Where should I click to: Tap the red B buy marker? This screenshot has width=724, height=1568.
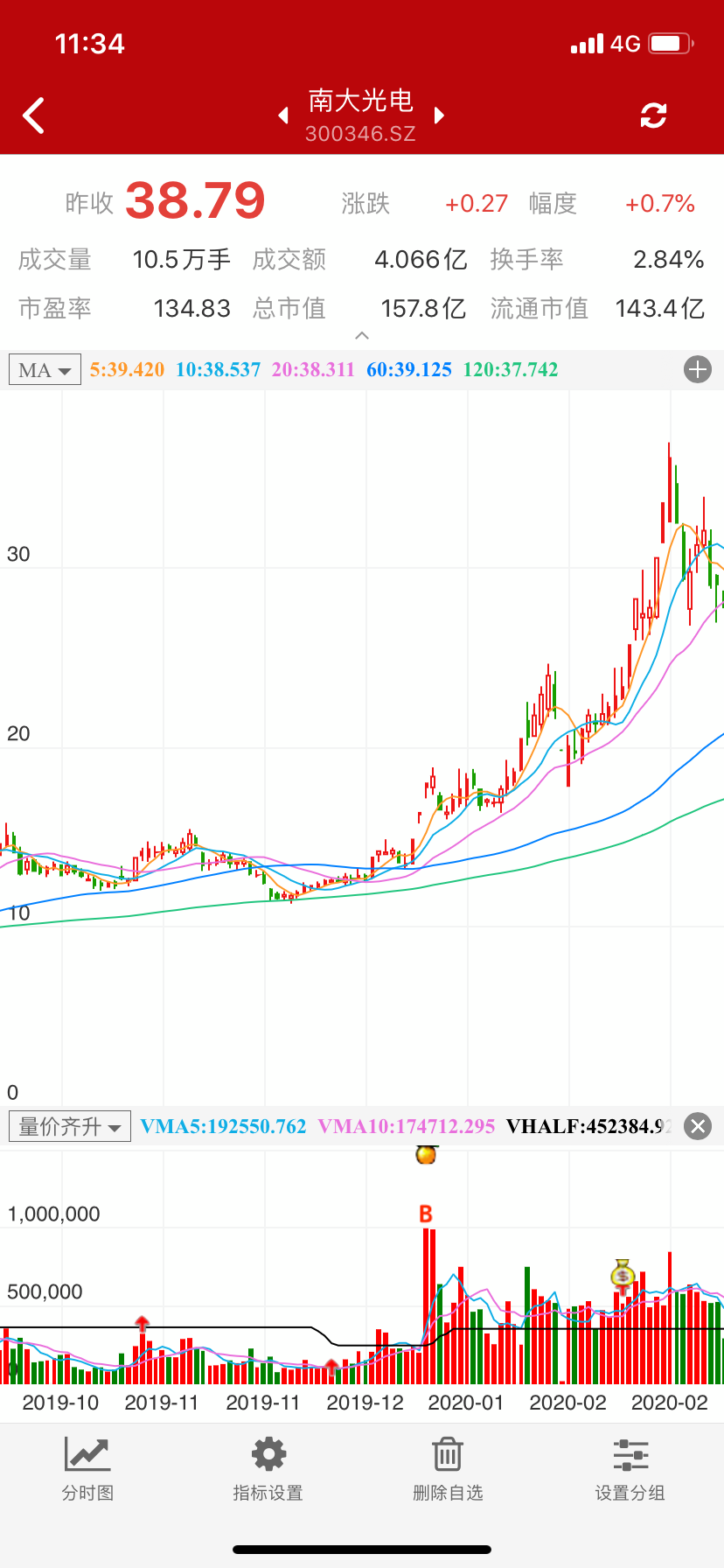426,1214
